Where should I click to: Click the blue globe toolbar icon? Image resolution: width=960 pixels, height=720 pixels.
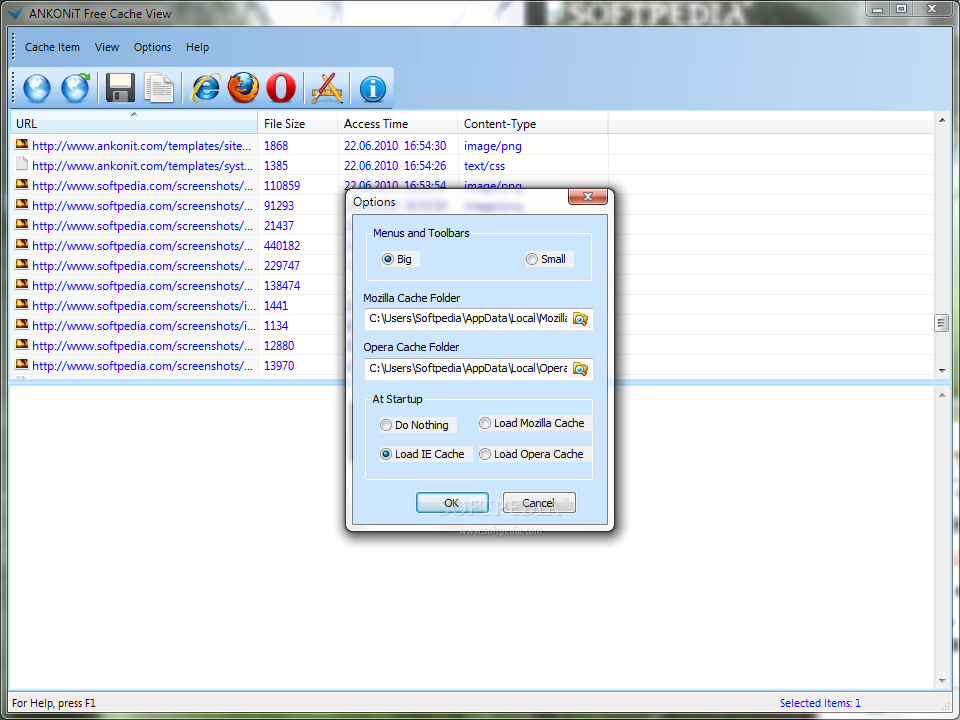click(x=37, y=88)
